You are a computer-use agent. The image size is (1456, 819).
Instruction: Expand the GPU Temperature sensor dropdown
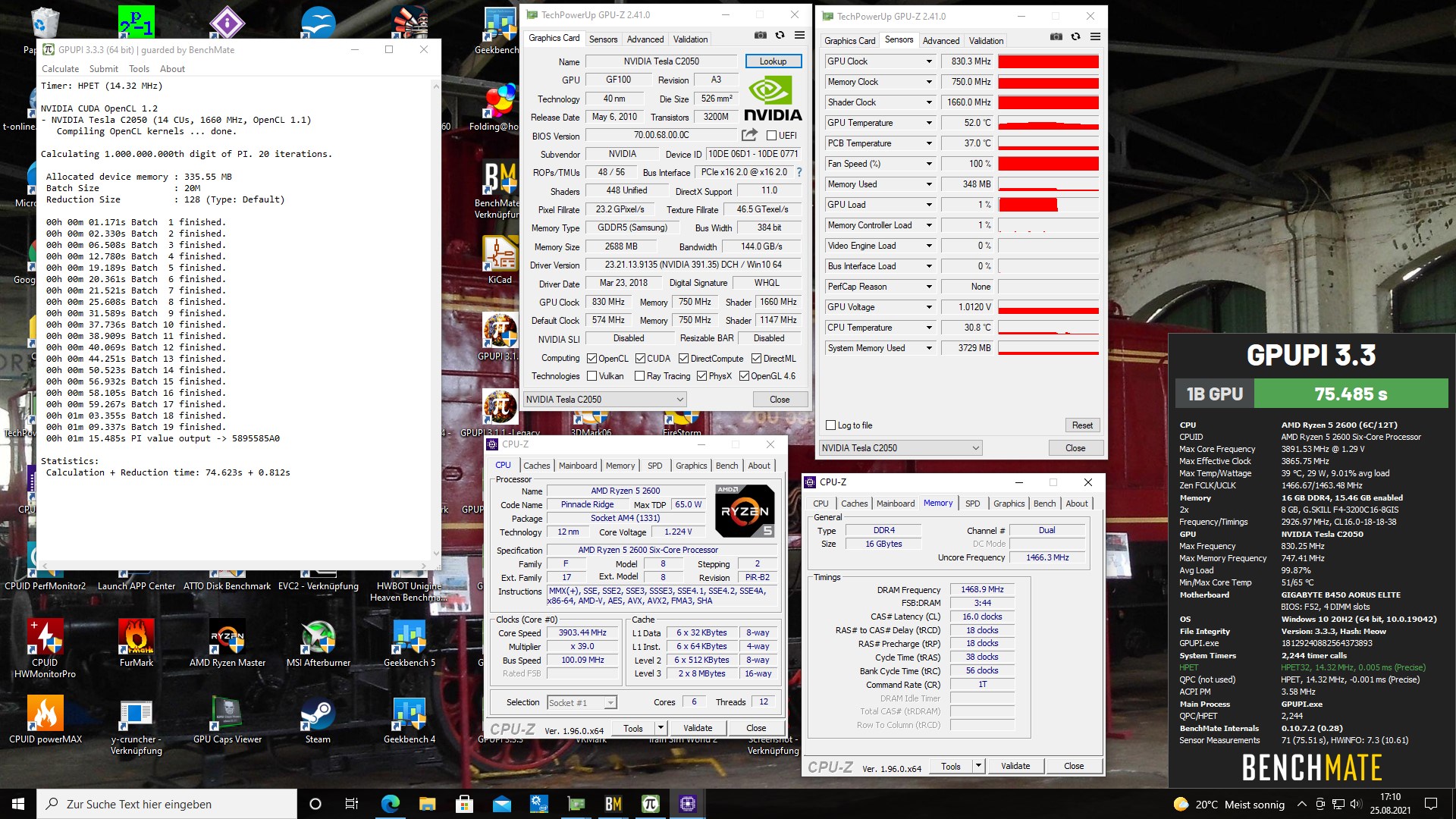929,123
